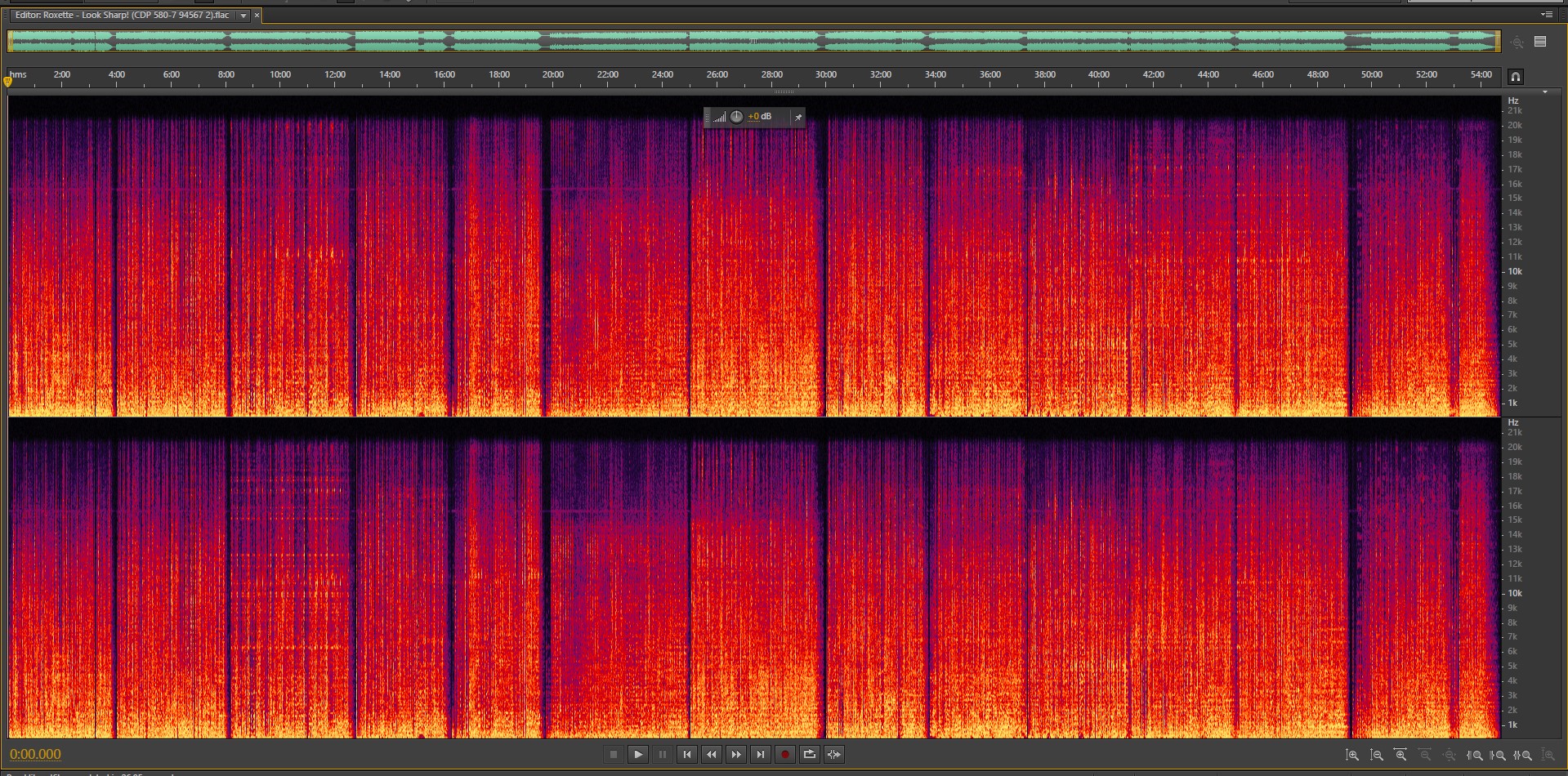
Task: Toggle Loop Playback in transport bar
Action: [x=809, y=754]
